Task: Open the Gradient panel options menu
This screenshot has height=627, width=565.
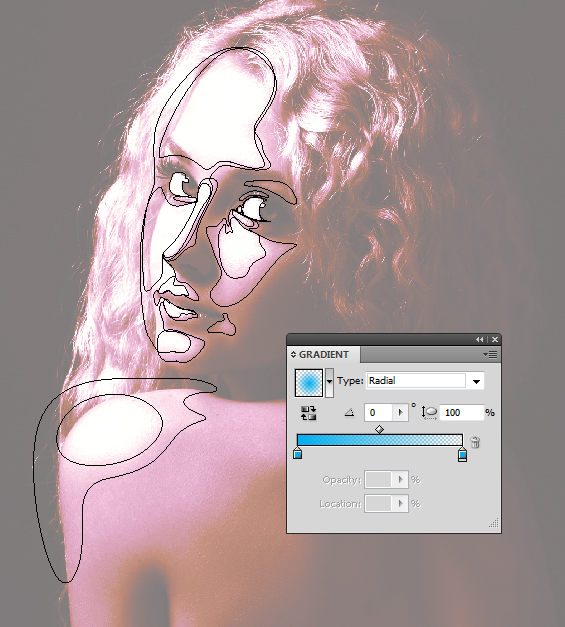Action: point(490,355)
